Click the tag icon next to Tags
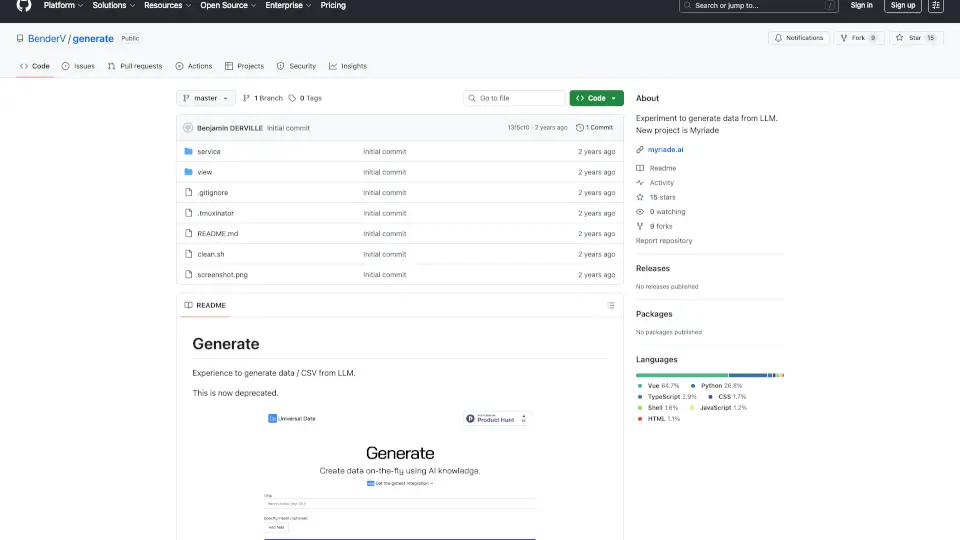The width and height of the screenshot is (960, 540). tap(292, 98)
